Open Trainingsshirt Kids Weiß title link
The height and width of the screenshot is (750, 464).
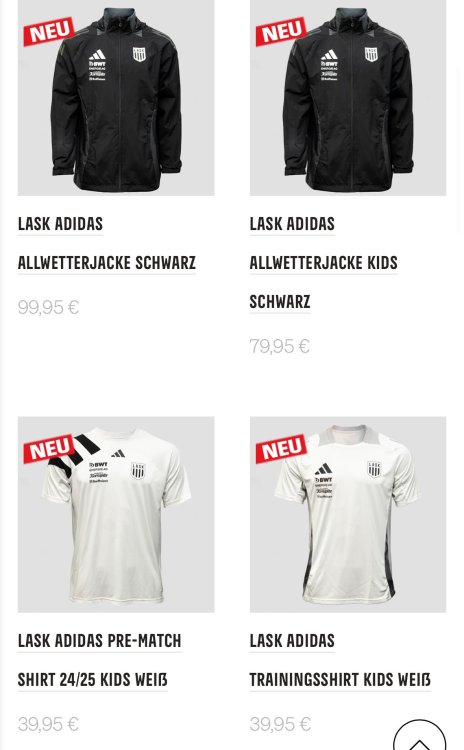point(340,660)
